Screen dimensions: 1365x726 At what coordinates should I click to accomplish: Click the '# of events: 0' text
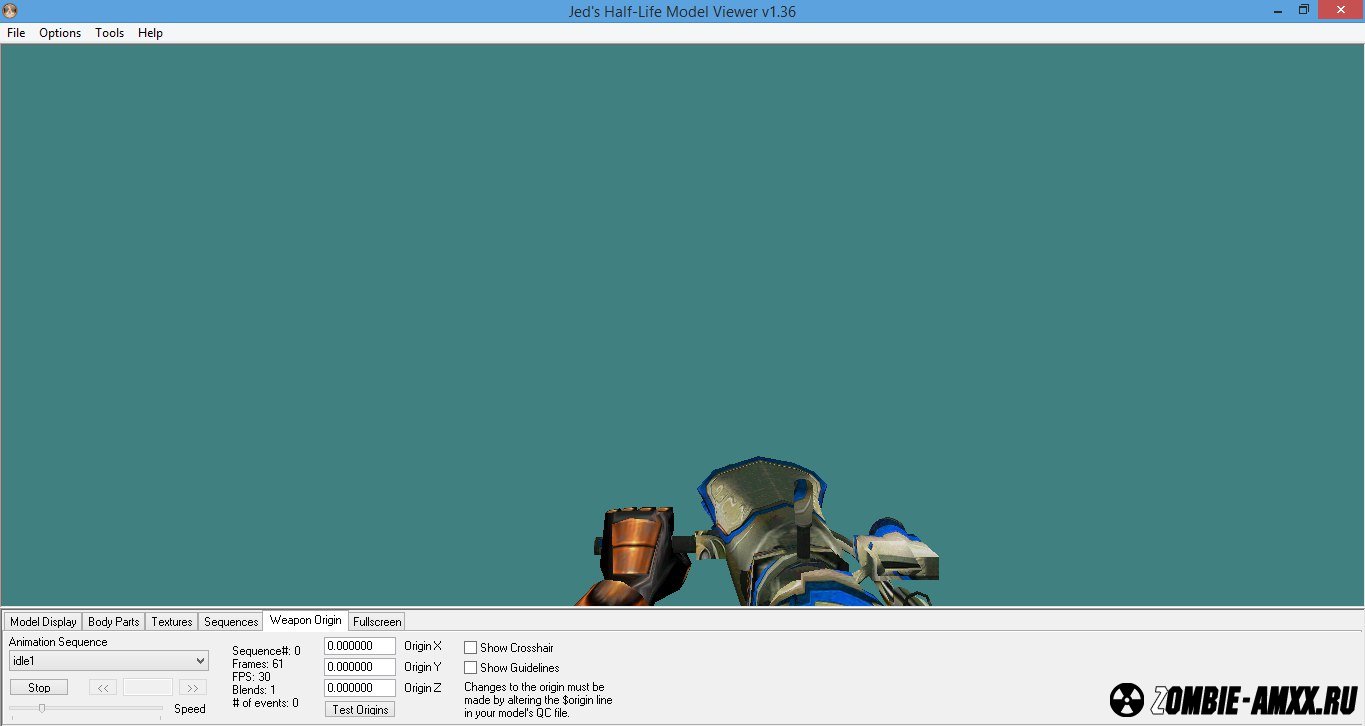265,703
